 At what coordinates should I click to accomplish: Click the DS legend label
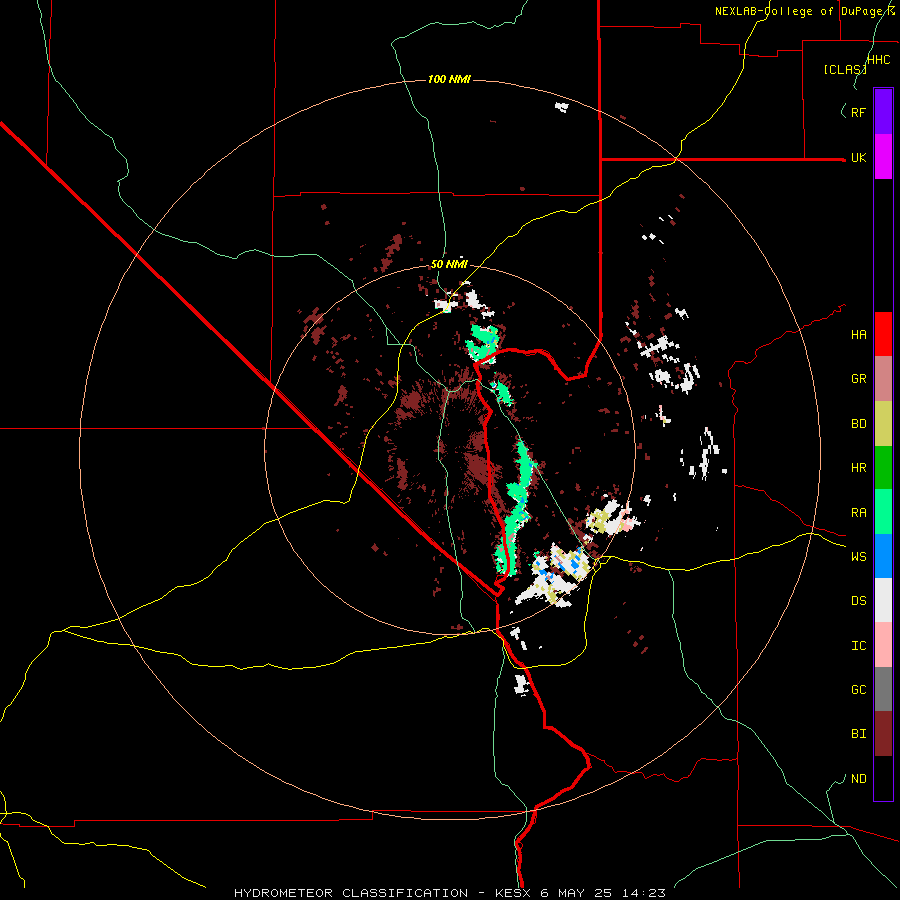pyautogui.click(x=858, y=600)
